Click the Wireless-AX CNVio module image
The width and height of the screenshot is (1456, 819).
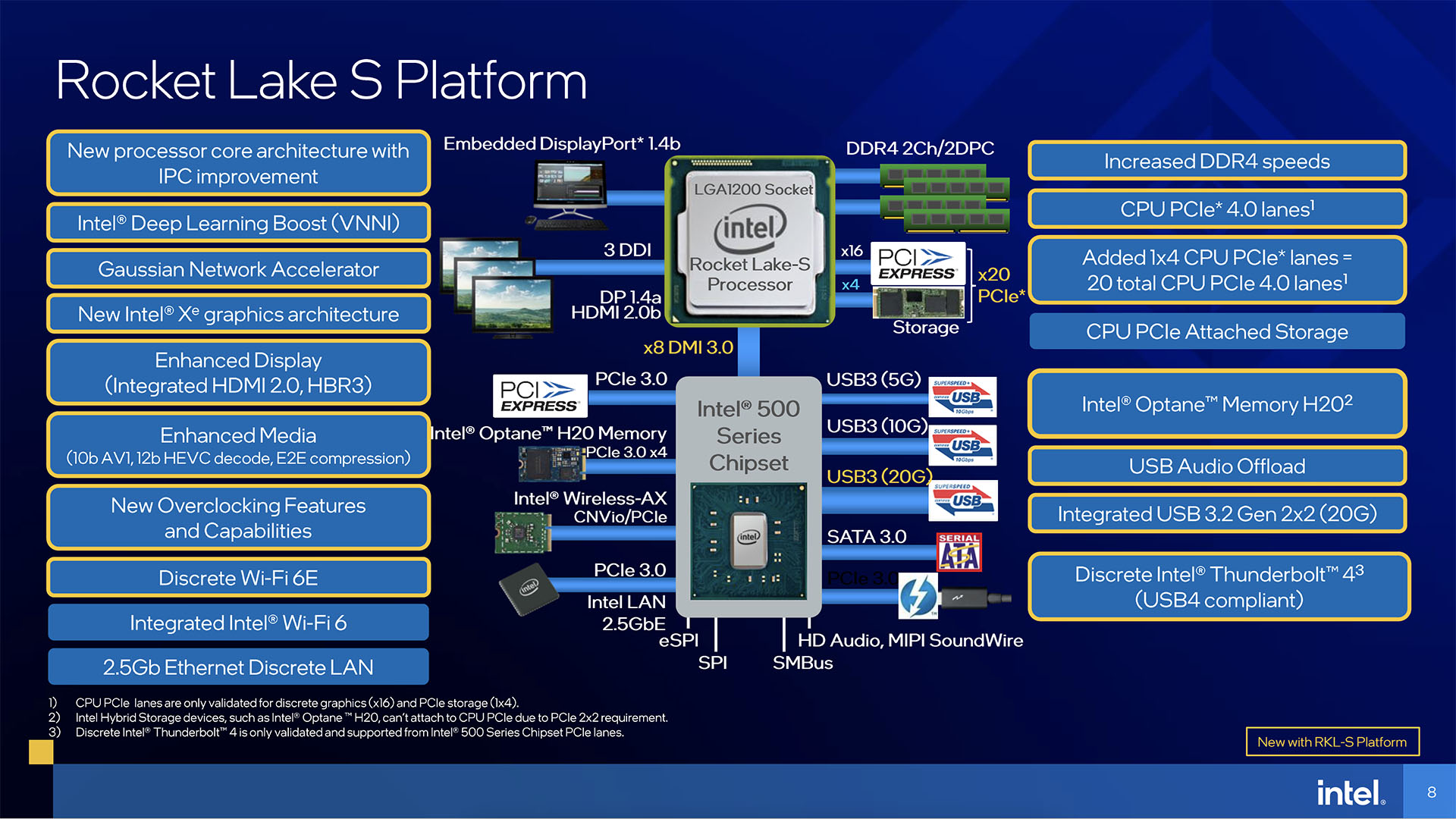point(522,532)
